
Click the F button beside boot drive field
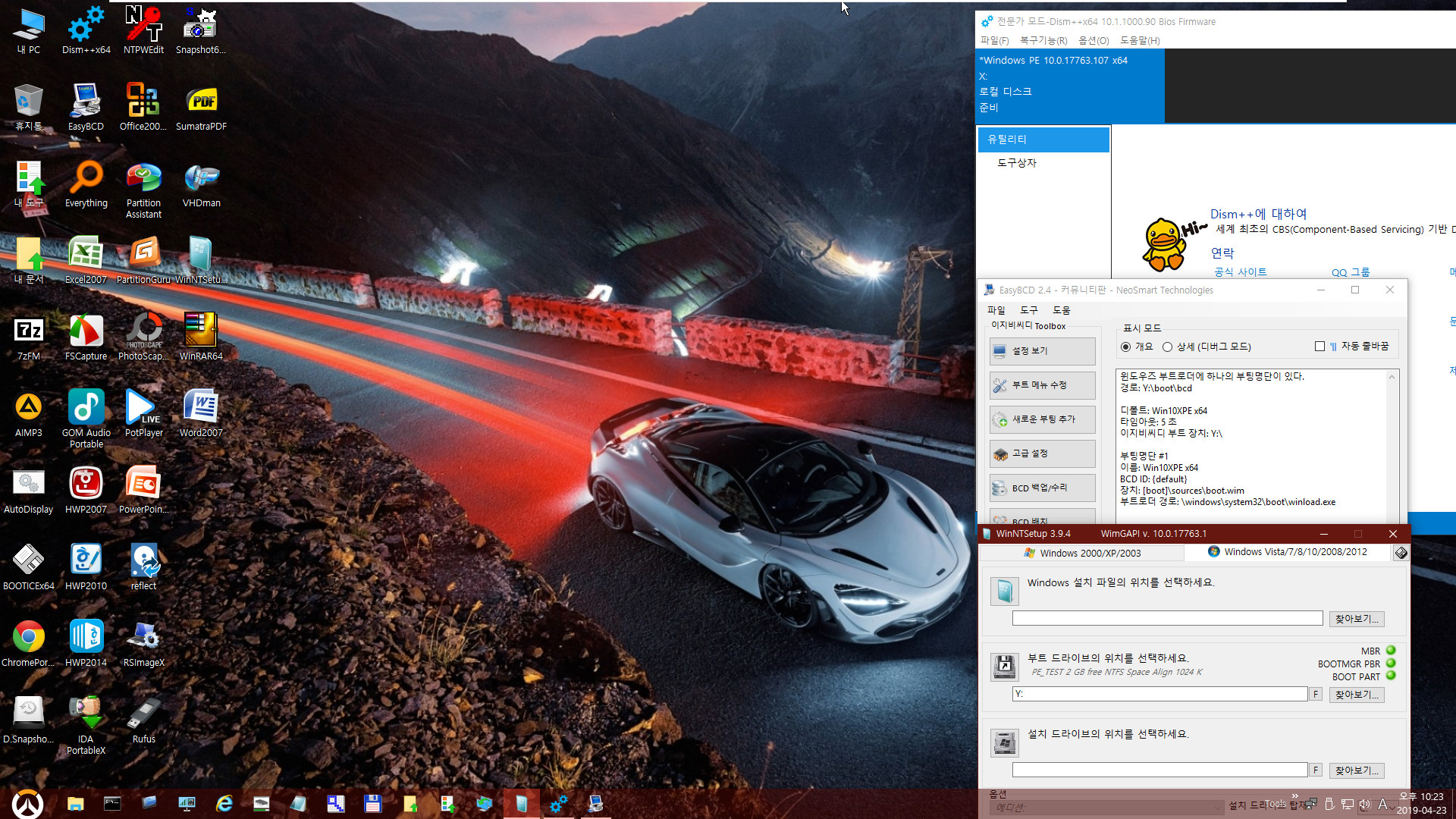[1316, 695]
